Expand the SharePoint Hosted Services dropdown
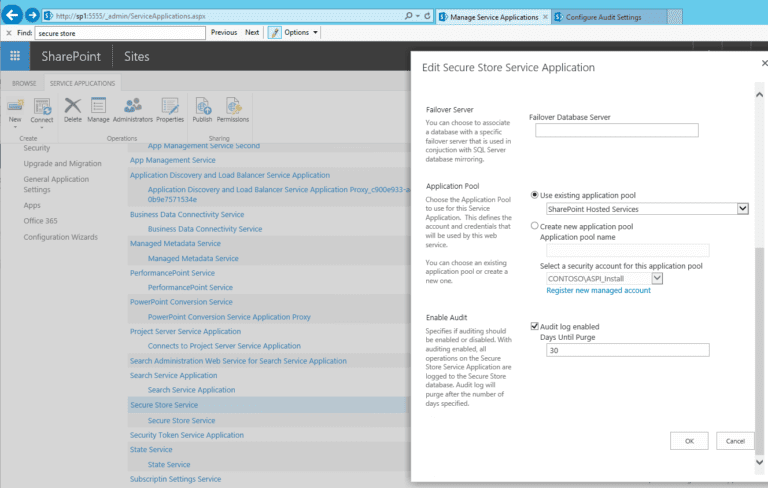 742,209
